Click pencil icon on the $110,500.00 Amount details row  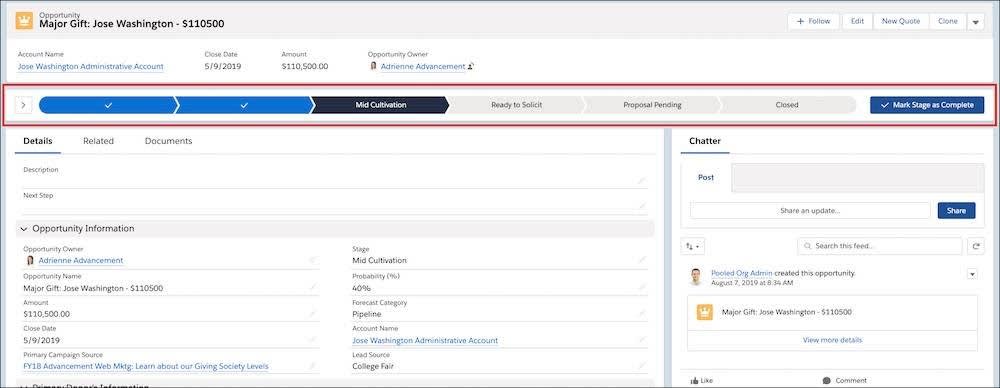tap(312, 314)
